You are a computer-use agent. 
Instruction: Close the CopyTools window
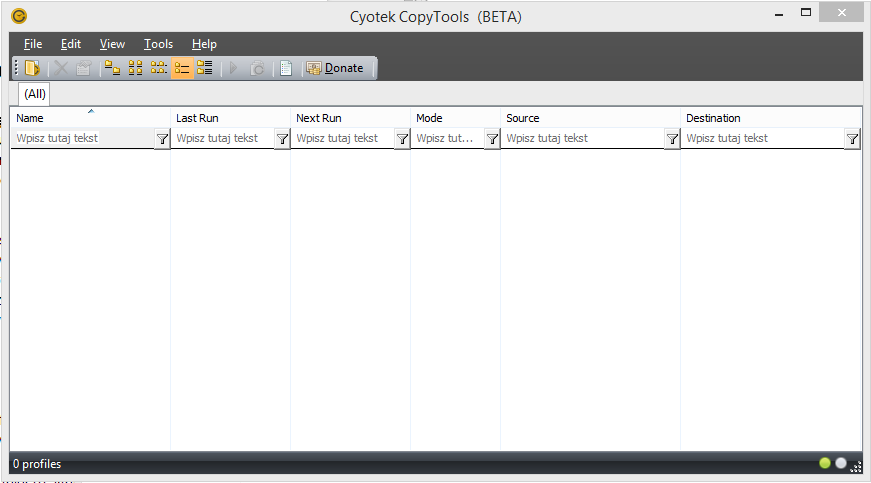[x=842, y=12]
